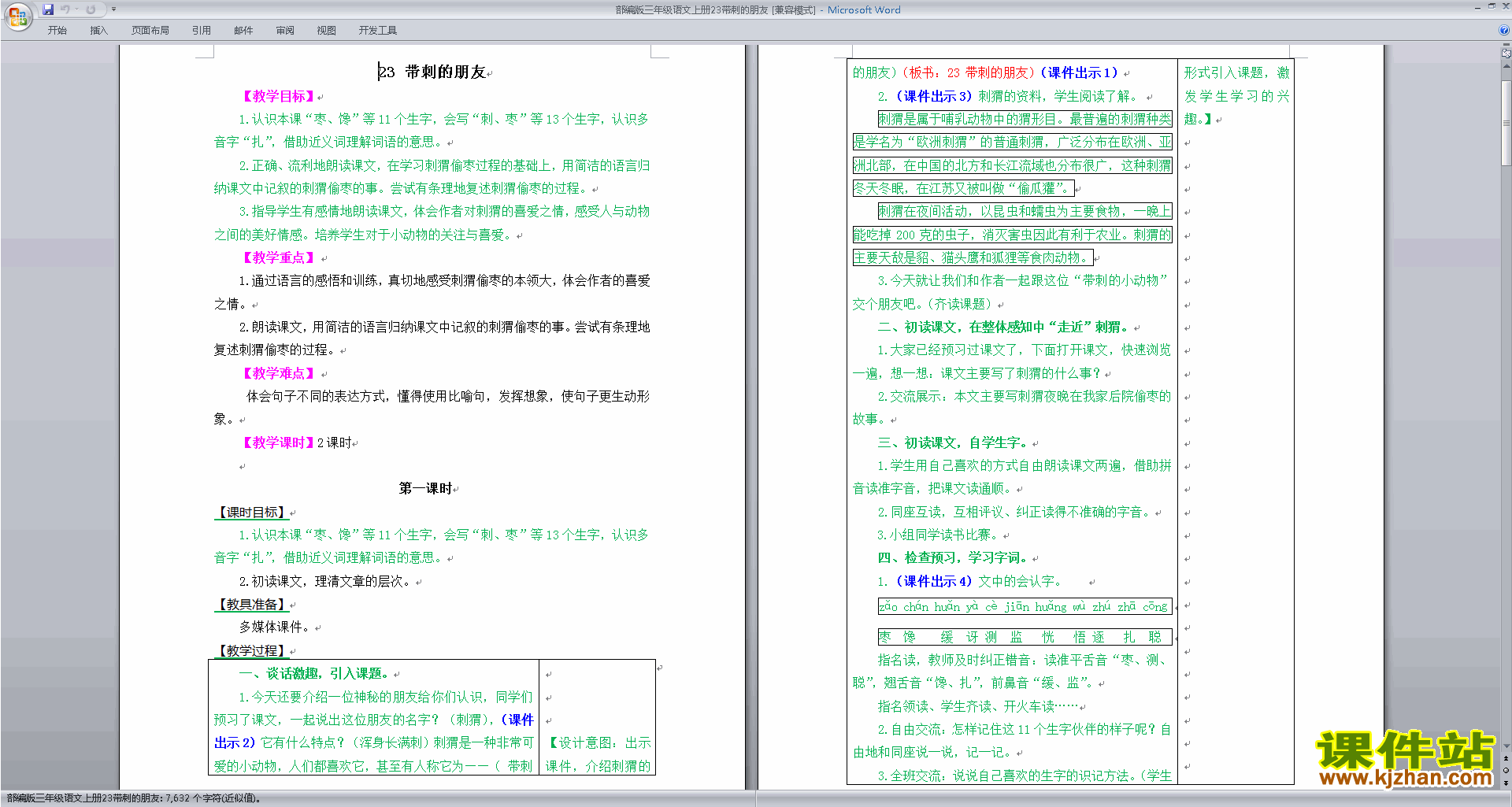This screenshot has width=1512, height=807.
Task: Click the 【教学目标】 heading
Action: (279, 96)
